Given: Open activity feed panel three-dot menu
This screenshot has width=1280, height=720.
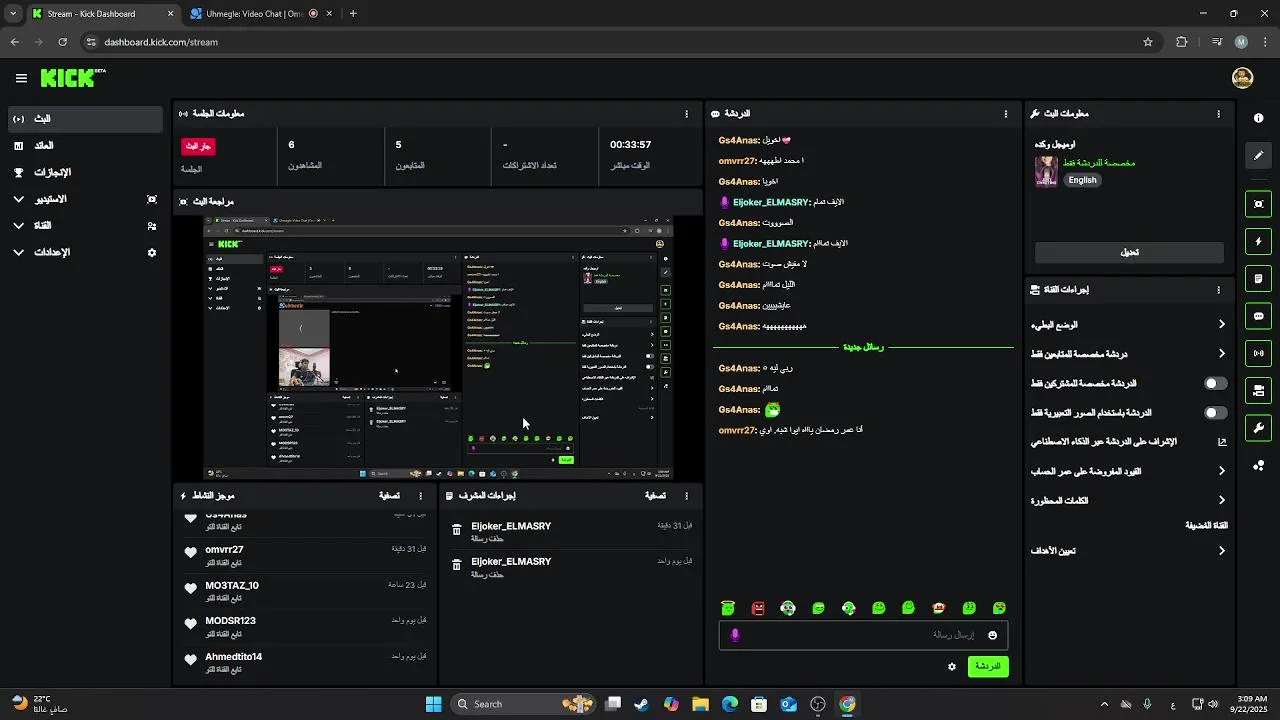Looking at the screenshot, I should [x=420, y=496].
